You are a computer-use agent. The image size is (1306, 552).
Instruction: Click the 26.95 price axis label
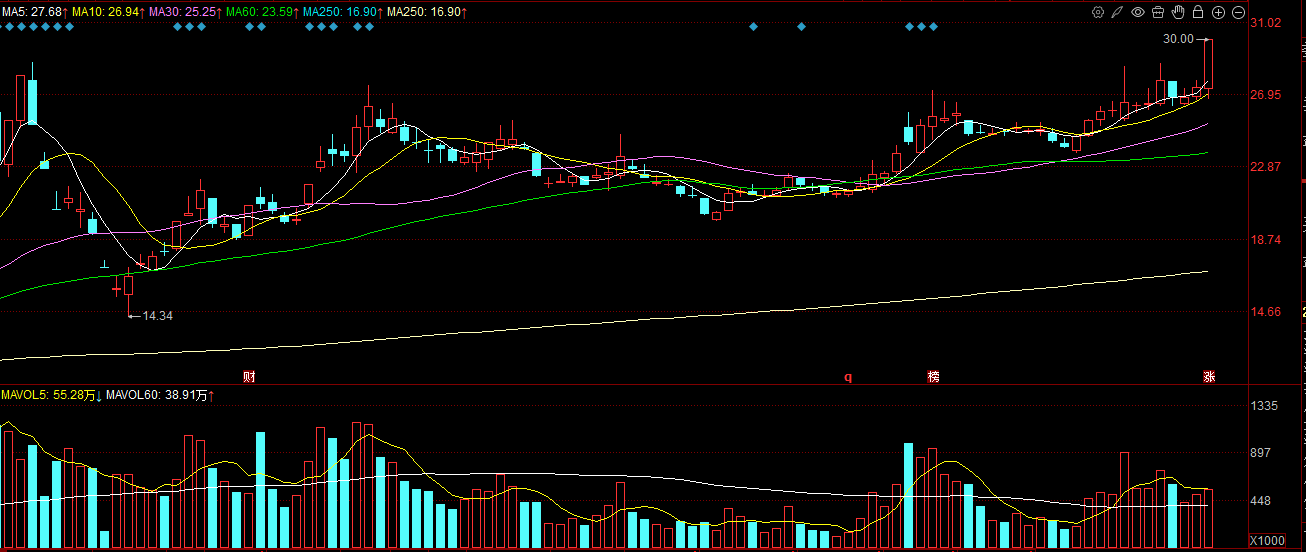[x=1267, y=95]
